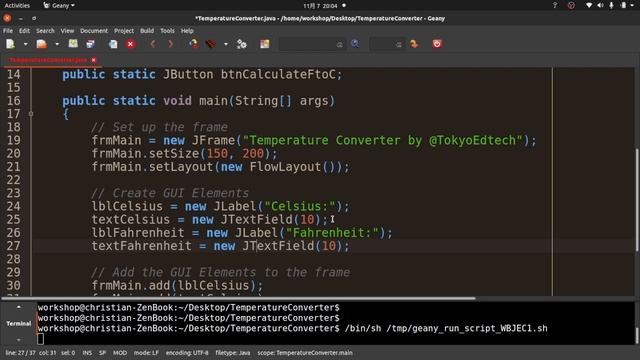Viewport: 640px width, 360px height.
Task: Click the editor's vertical scrollbar
Action: coord(637,200)
